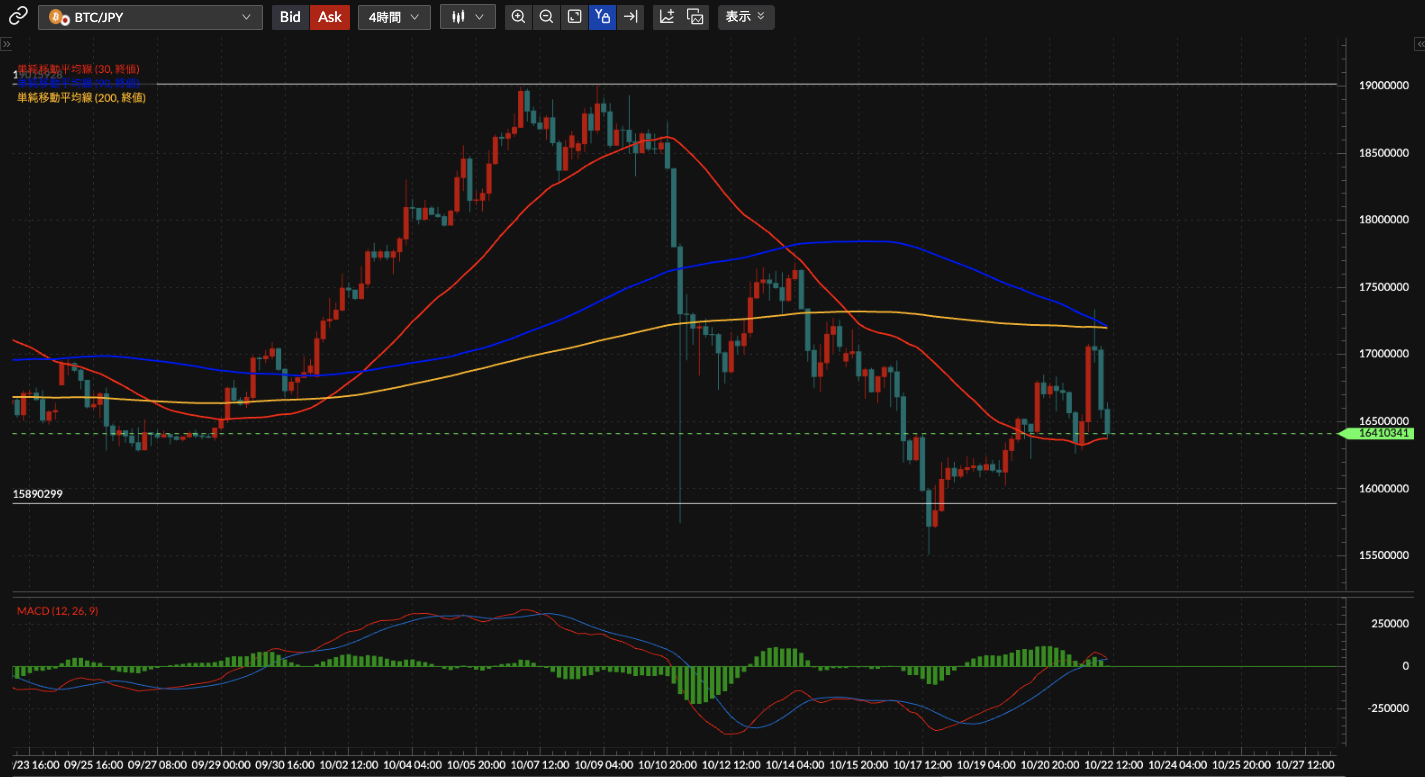The height and width of the screenshot is (777, 1425).
Task: Click the MACD (12, 26, 9) indicator label
Action: [x=57, y=611]
